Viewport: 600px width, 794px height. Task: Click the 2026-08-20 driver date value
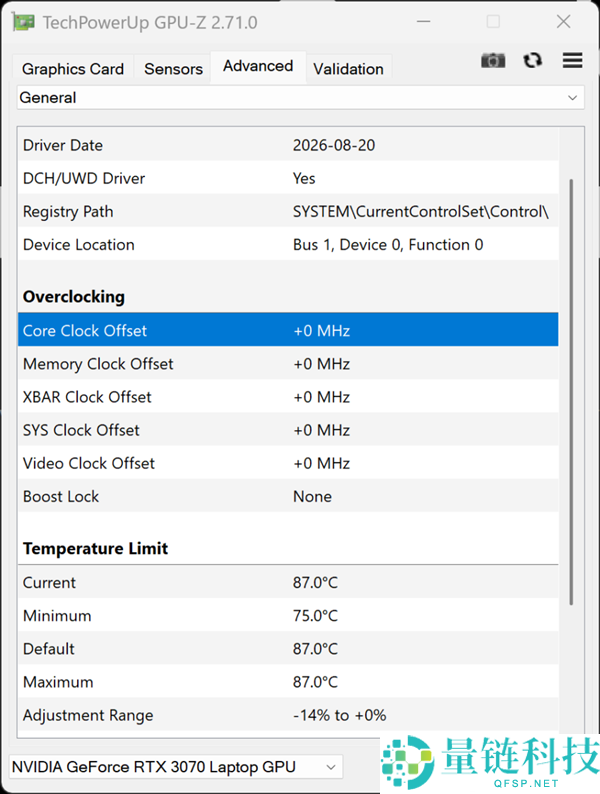tap(334, 145)
